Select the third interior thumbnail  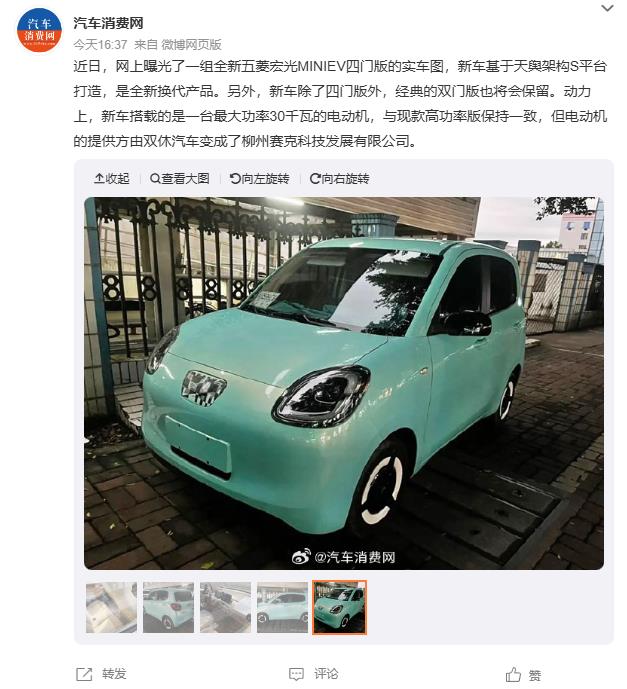225,607
